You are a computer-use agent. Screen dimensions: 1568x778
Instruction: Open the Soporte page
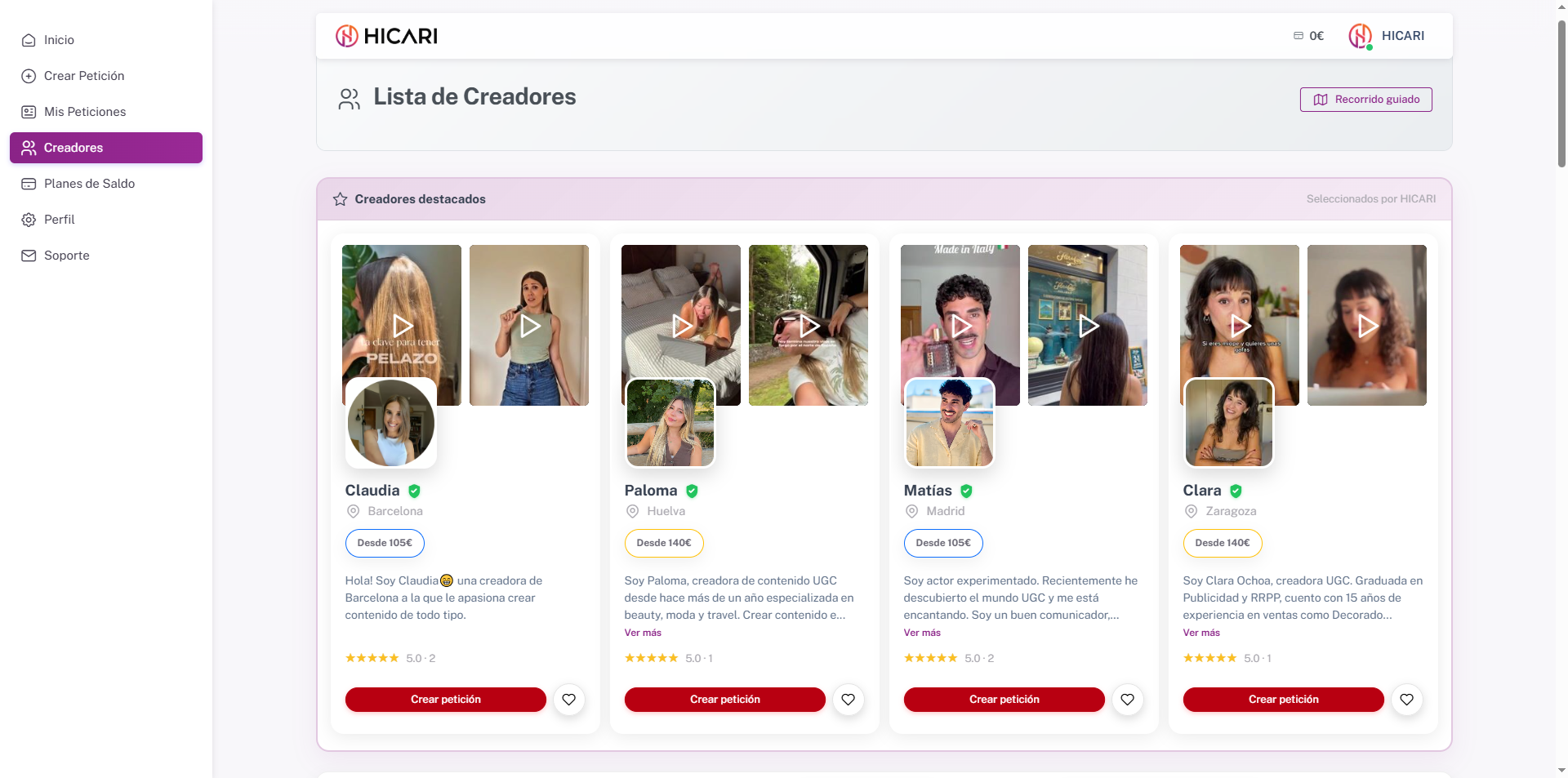(x=67, y=256)
